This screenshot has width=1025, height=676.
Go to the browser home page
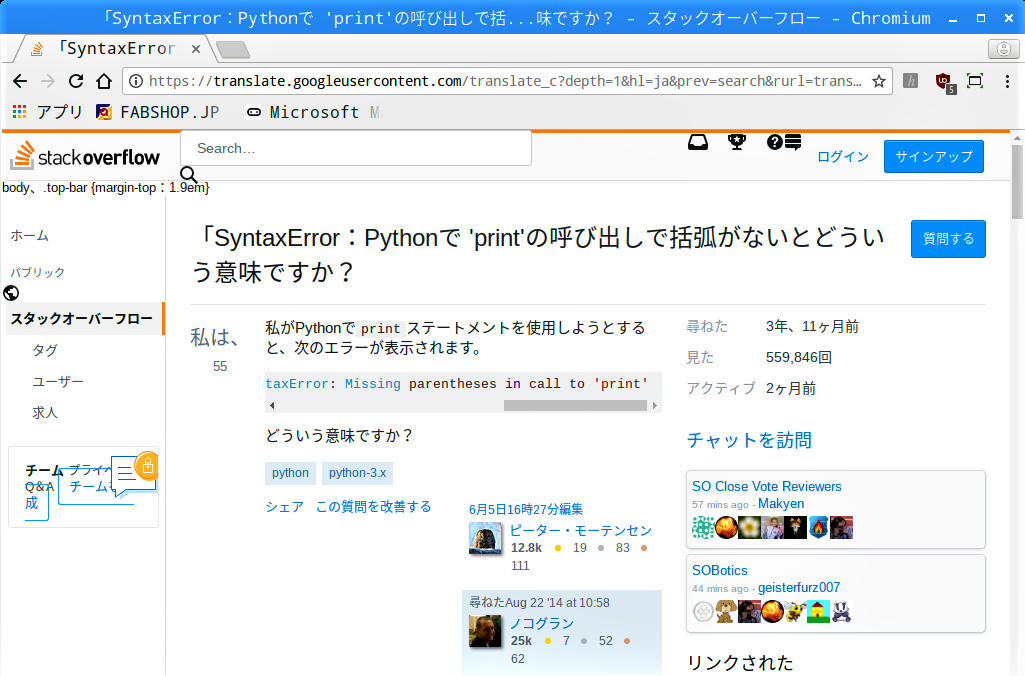pos(104,81)
